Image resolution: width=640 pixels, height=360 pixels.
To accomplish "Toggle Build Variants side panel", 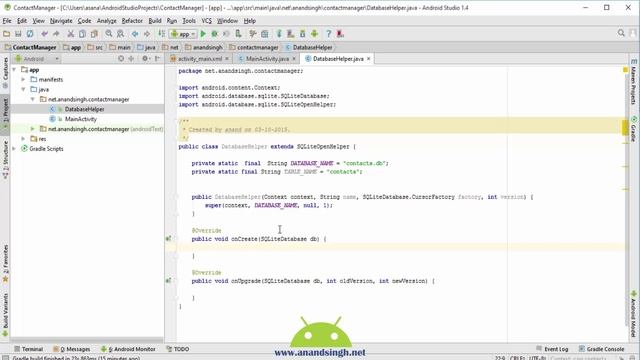I will [x=5, y=314].
